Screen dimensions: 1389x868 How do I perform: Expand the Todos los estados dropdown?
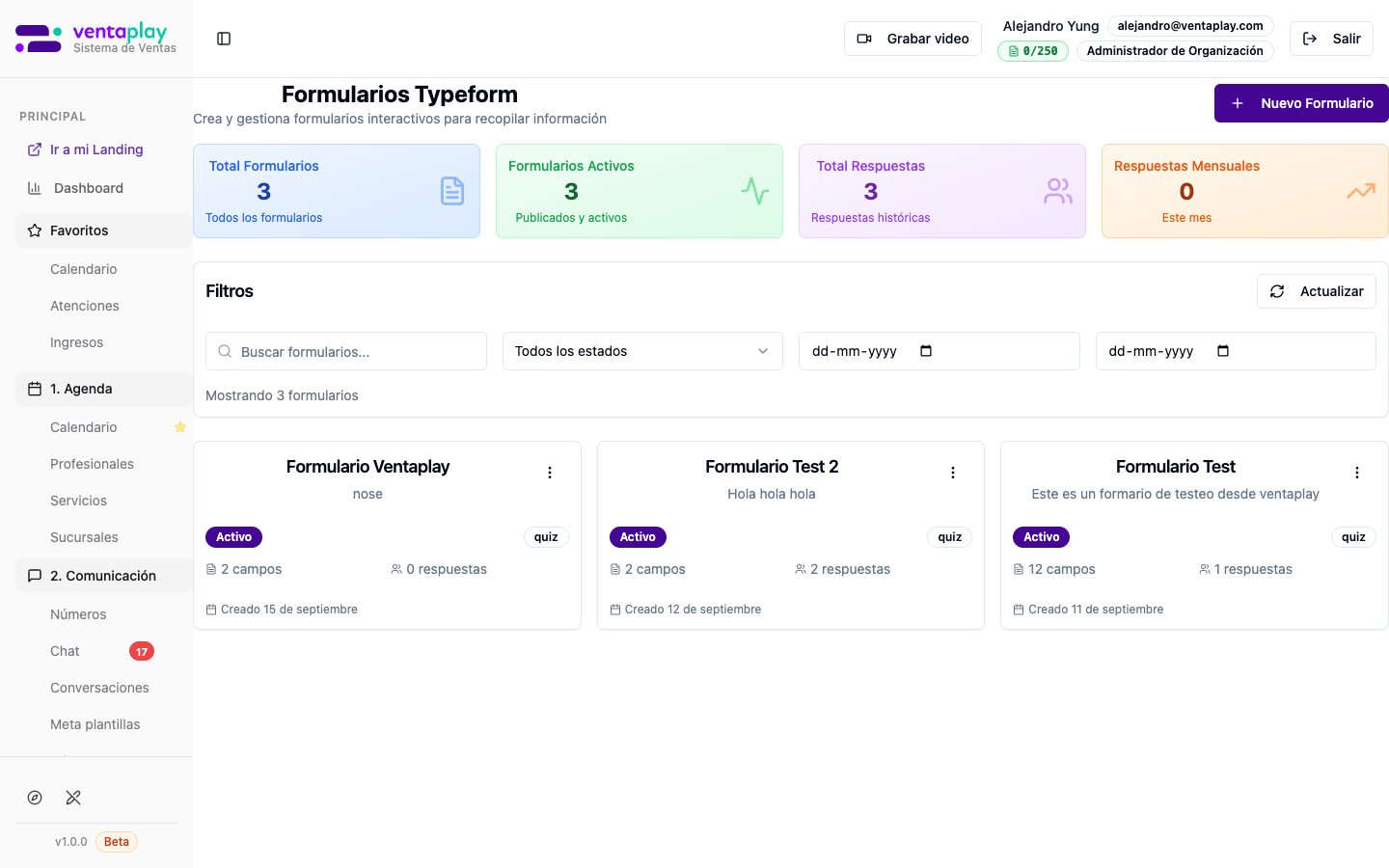coord(642,351)
